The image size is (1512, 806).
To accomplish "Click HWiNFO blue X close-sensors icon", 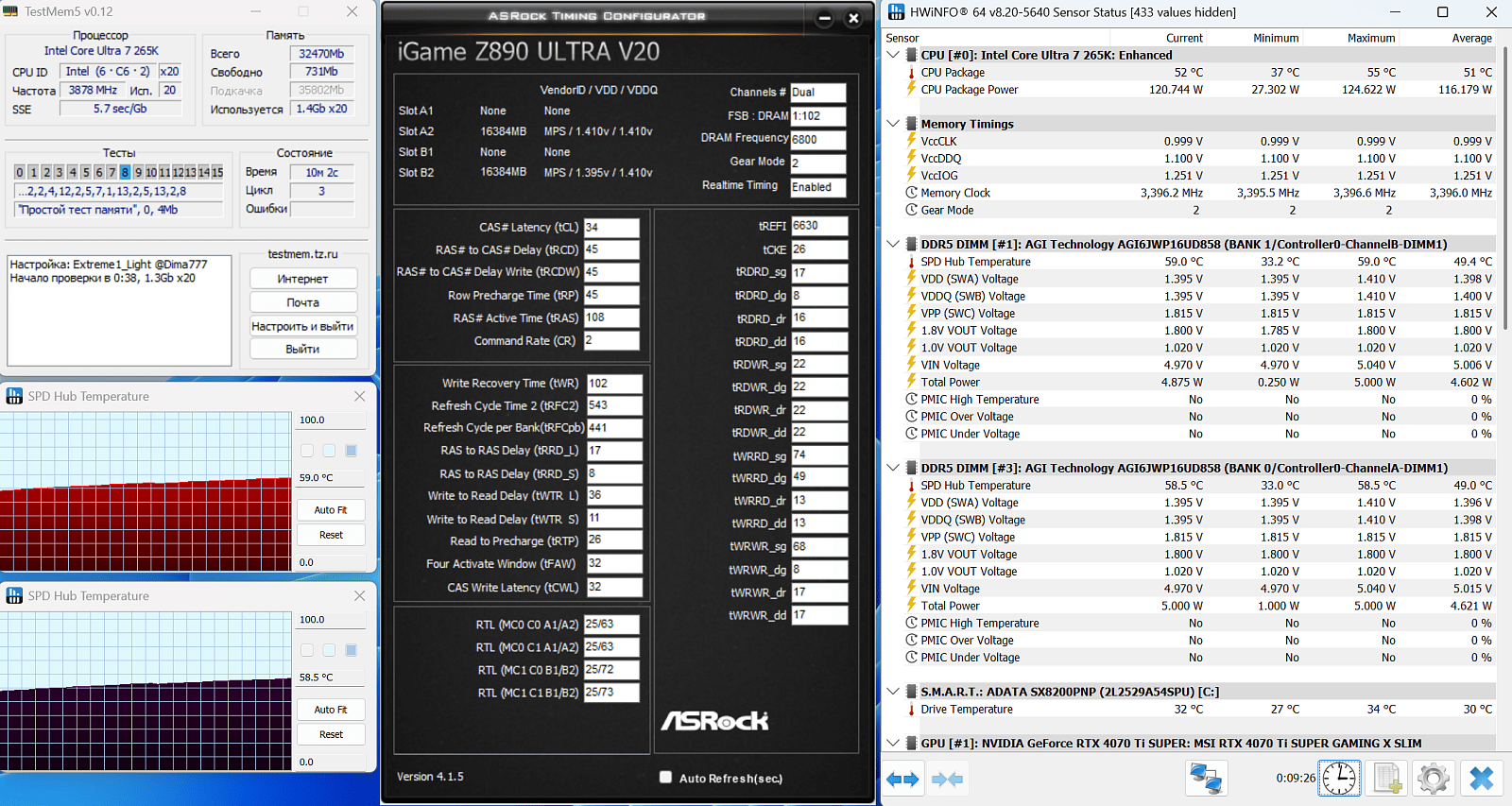I will click(x=1482, y=779).
